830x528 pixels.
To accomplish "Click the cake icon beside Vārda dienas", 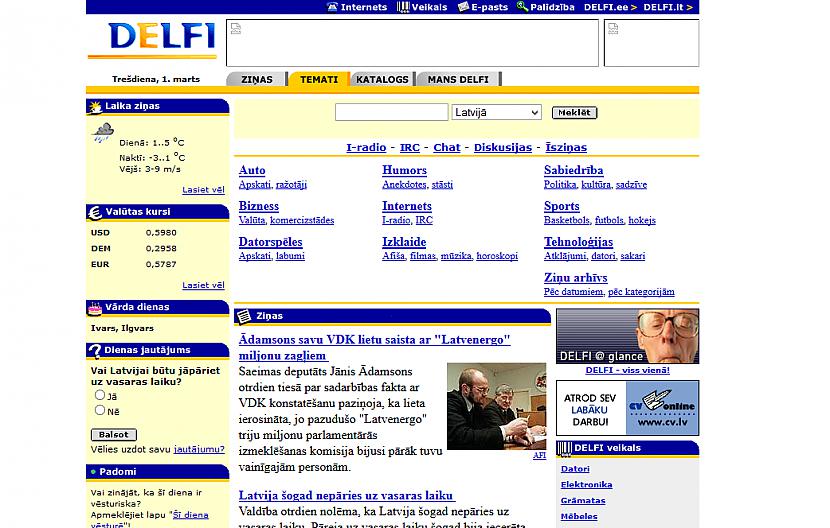I will [x=95, y=308].
